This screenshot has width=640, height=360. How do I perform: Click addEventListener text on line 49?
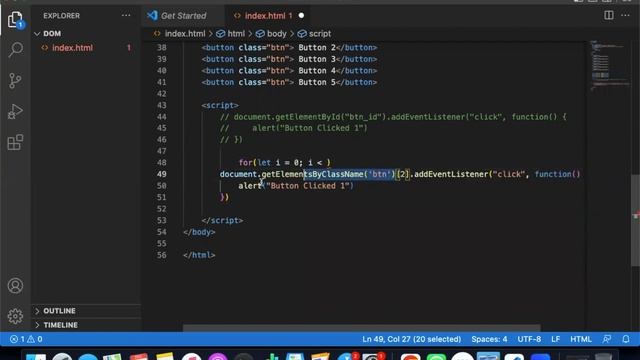tap(451, 174)
